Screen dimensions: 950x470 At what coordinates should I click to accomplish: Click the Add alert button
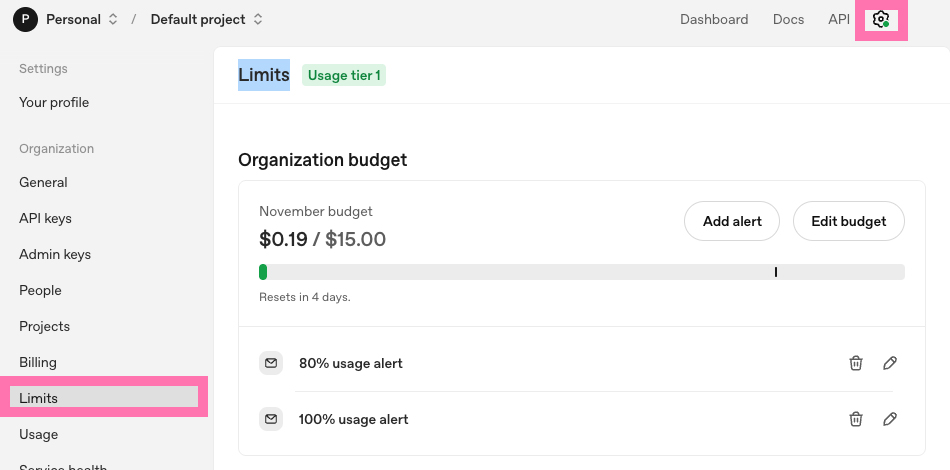[x=732, y=221]
